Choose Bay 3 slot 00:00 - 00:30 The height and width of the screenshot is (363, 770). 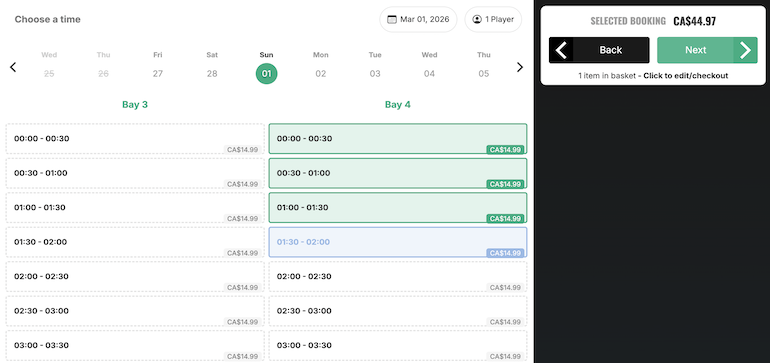pos(135,139)
